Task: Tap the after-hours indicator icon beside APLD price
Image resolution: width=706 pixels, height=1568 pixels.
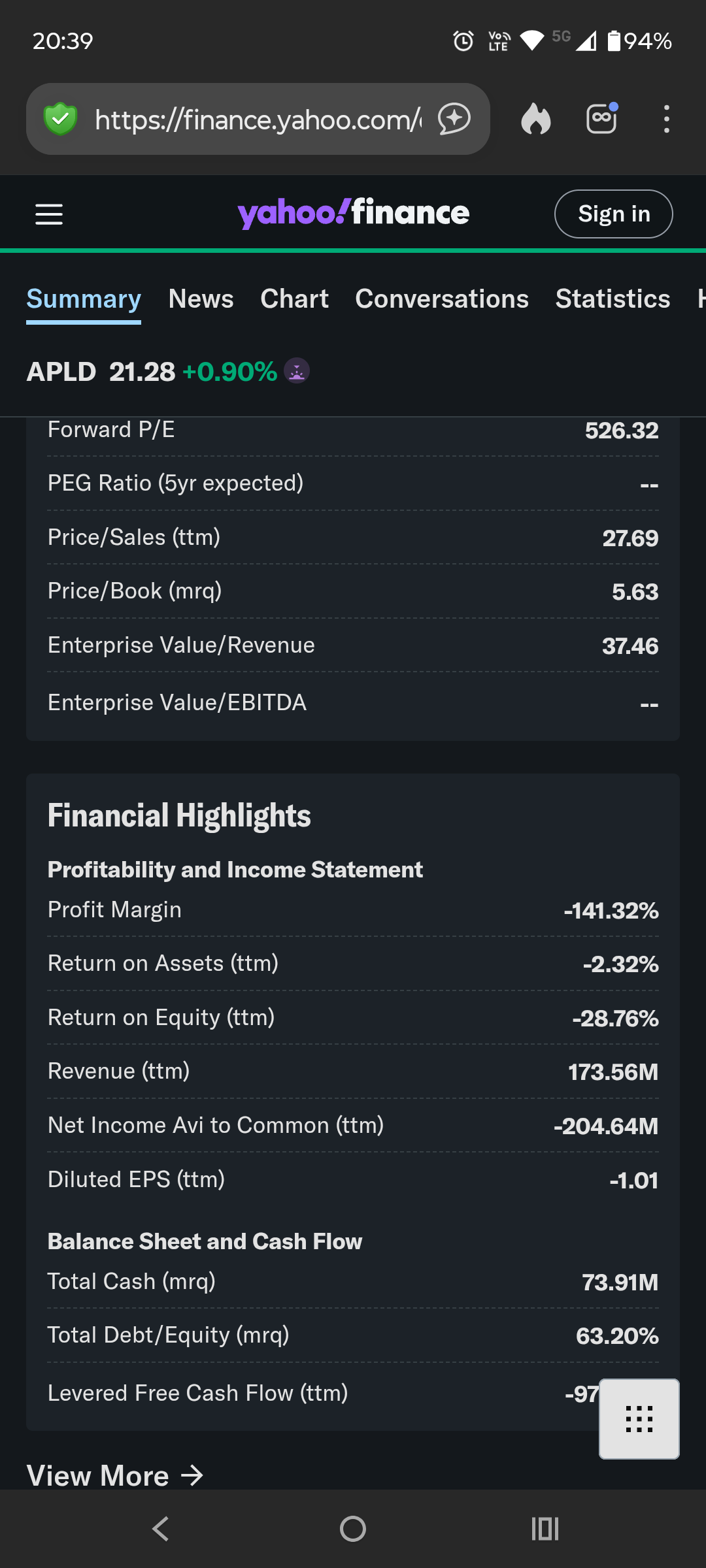Action: (x=297, y=371)
